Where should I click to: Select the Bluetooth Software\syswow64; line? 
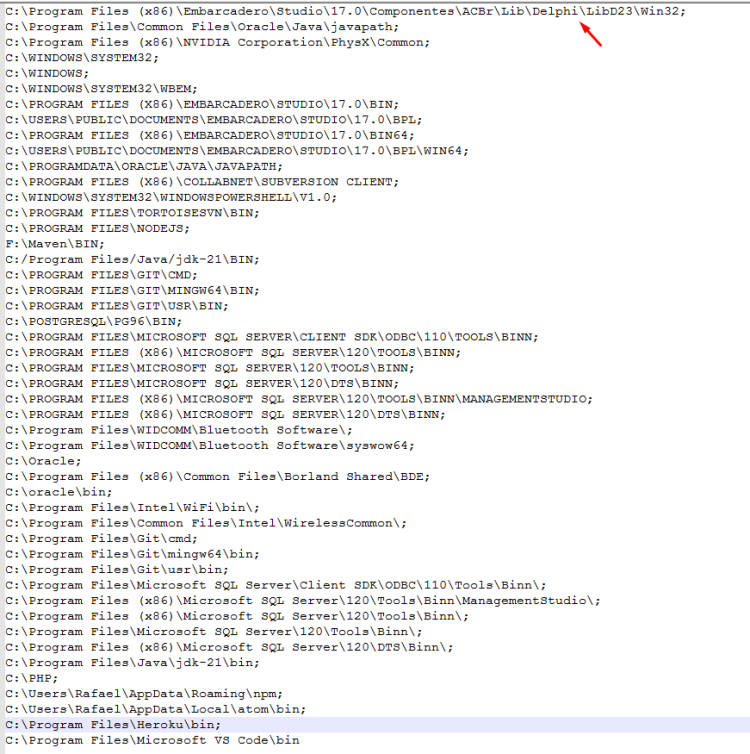coord(210,445)
